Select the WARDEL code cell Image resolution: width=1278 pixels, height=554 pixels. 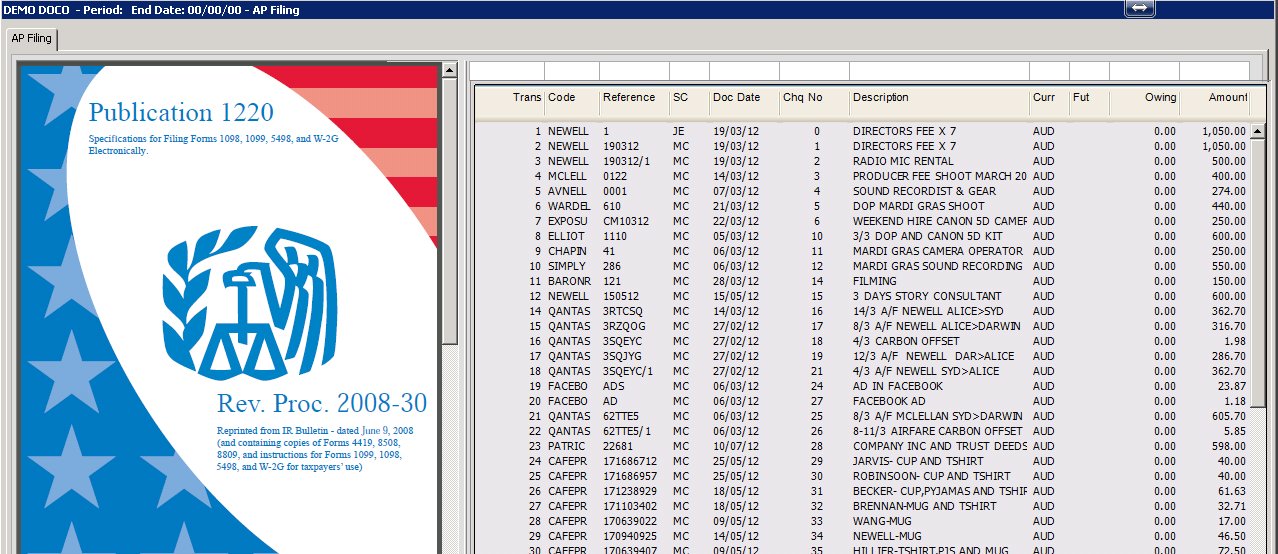coord(568,206)
